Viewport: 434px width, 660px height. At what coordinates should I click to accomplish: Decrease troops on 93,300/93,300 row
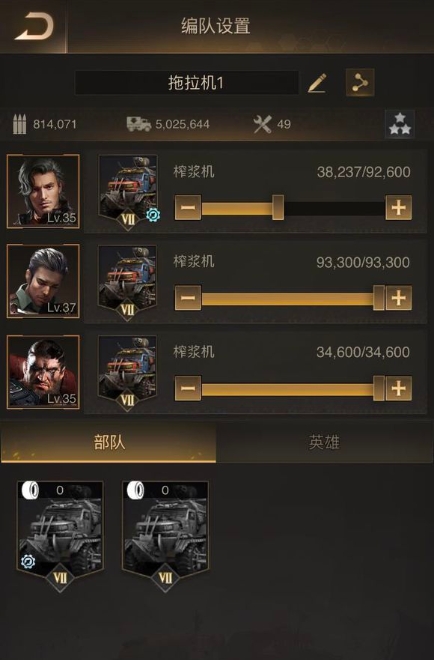[188, 298]
